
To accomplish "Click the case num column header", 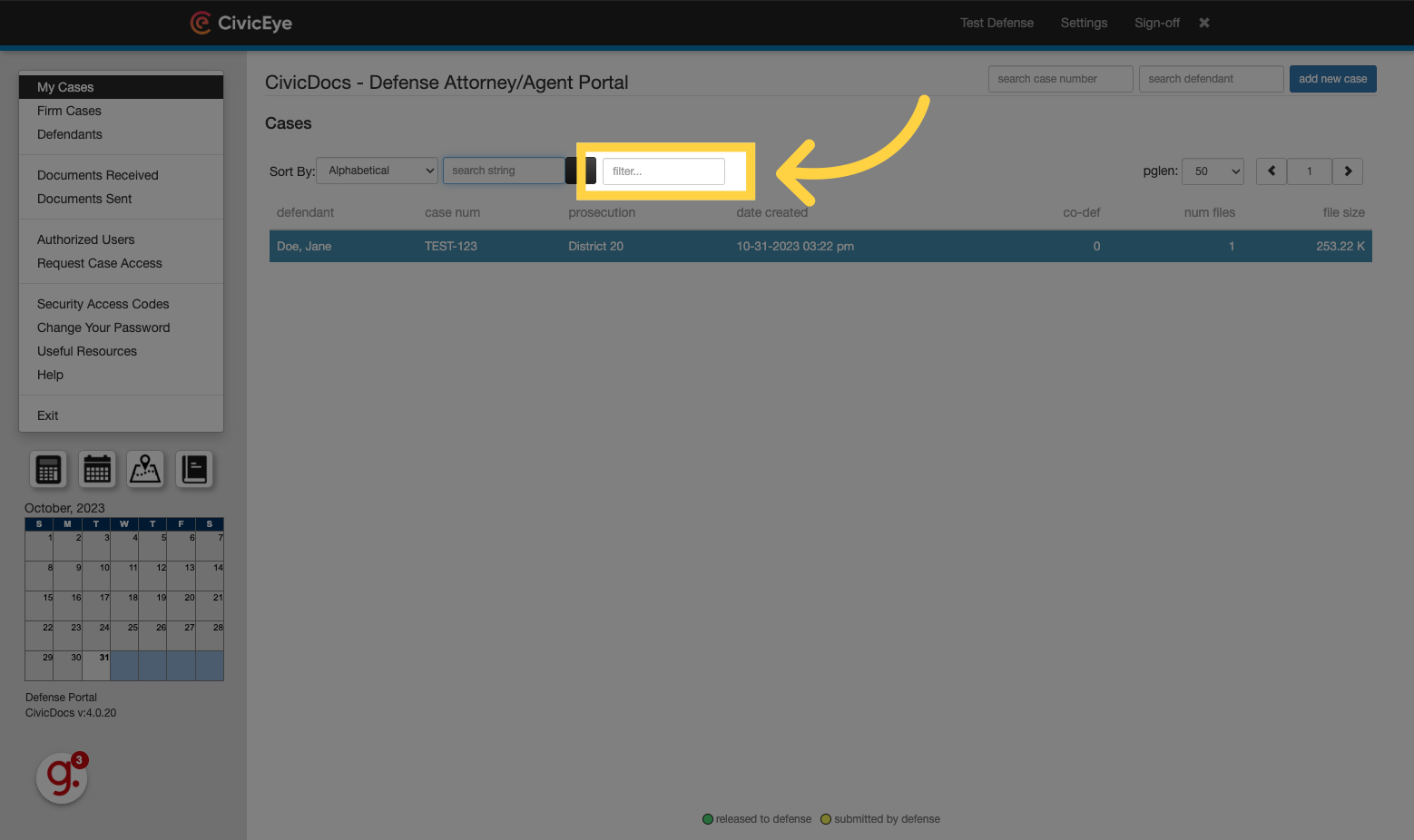I will [x=452, y=212].
